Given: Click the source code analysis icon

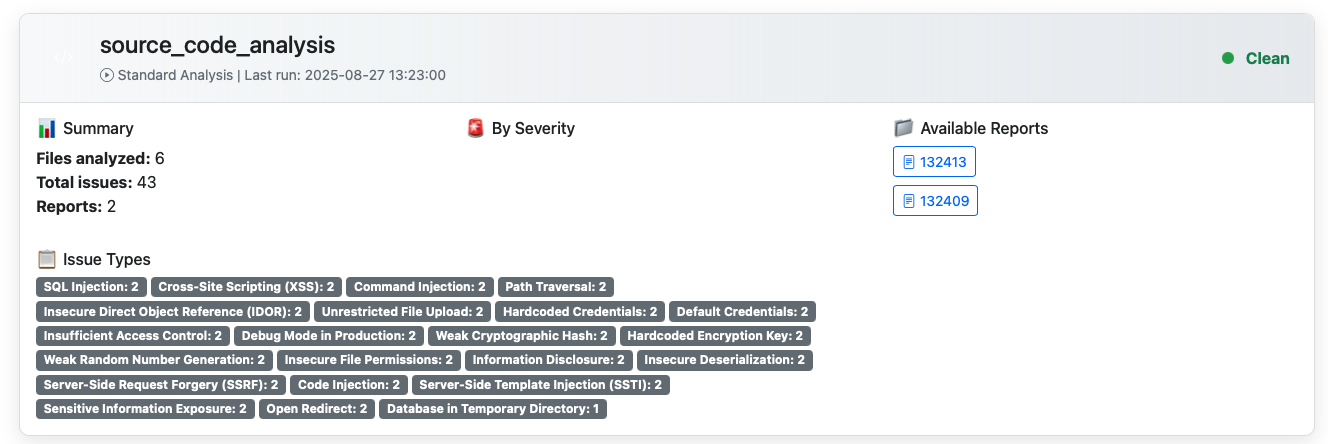Looking at the screenshot, I should pyautogui.click(x=62, y=58).
